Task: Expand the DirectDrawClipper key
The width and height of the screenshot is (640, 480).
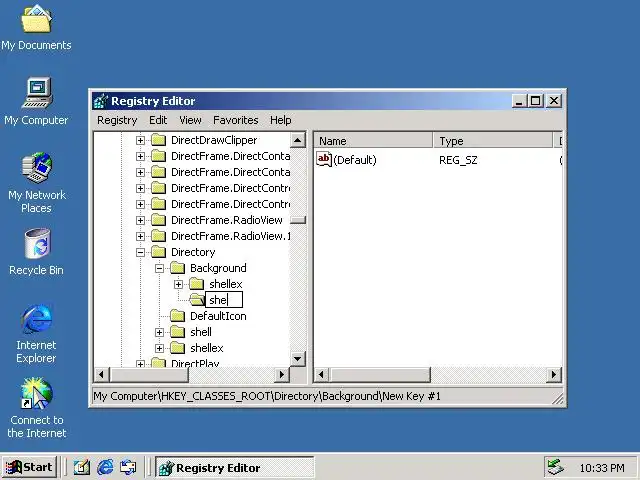Action: click(140, 140)
